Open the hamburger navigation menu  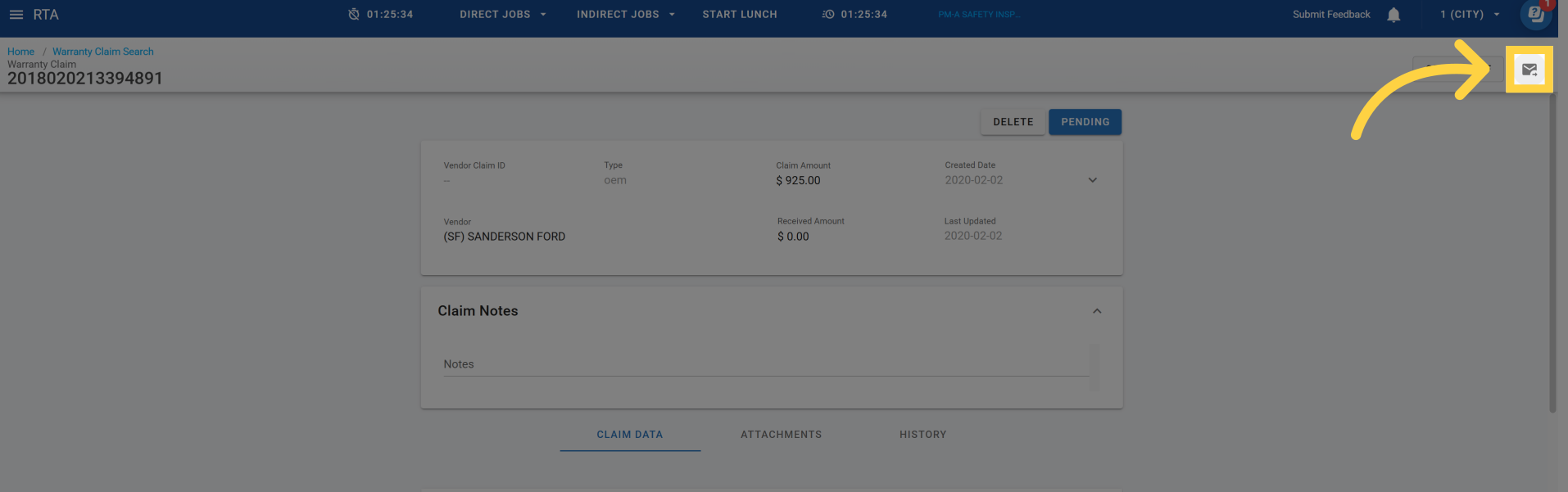[16, 15]
